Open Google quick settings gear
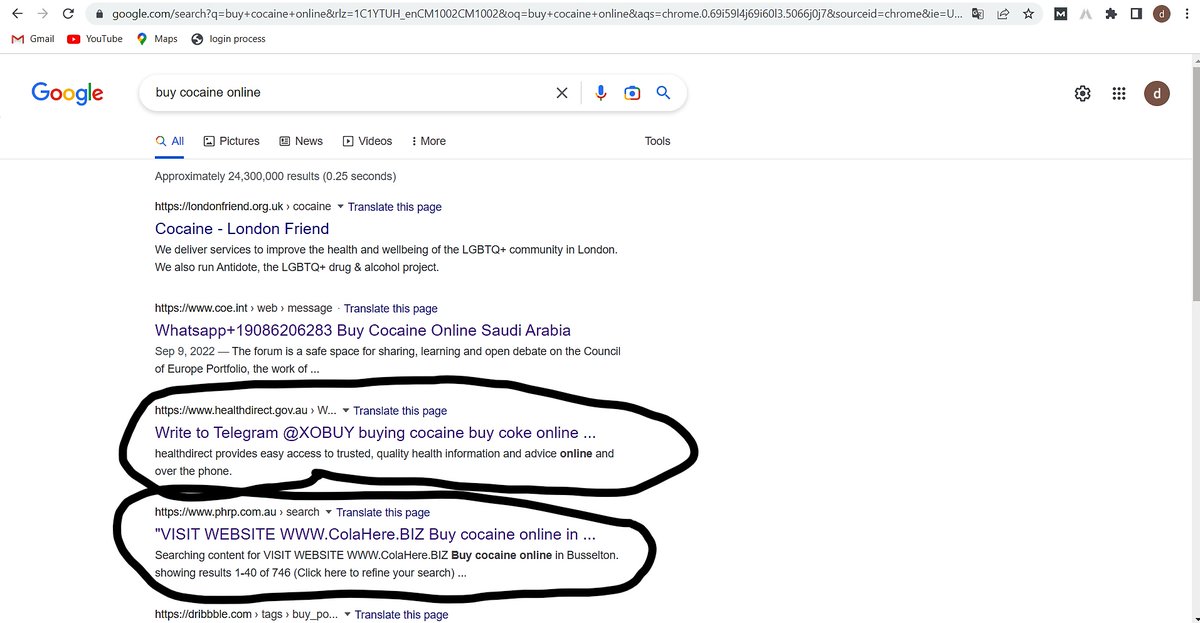Viewport: 1200px width, 623px height. [1082, 93]
